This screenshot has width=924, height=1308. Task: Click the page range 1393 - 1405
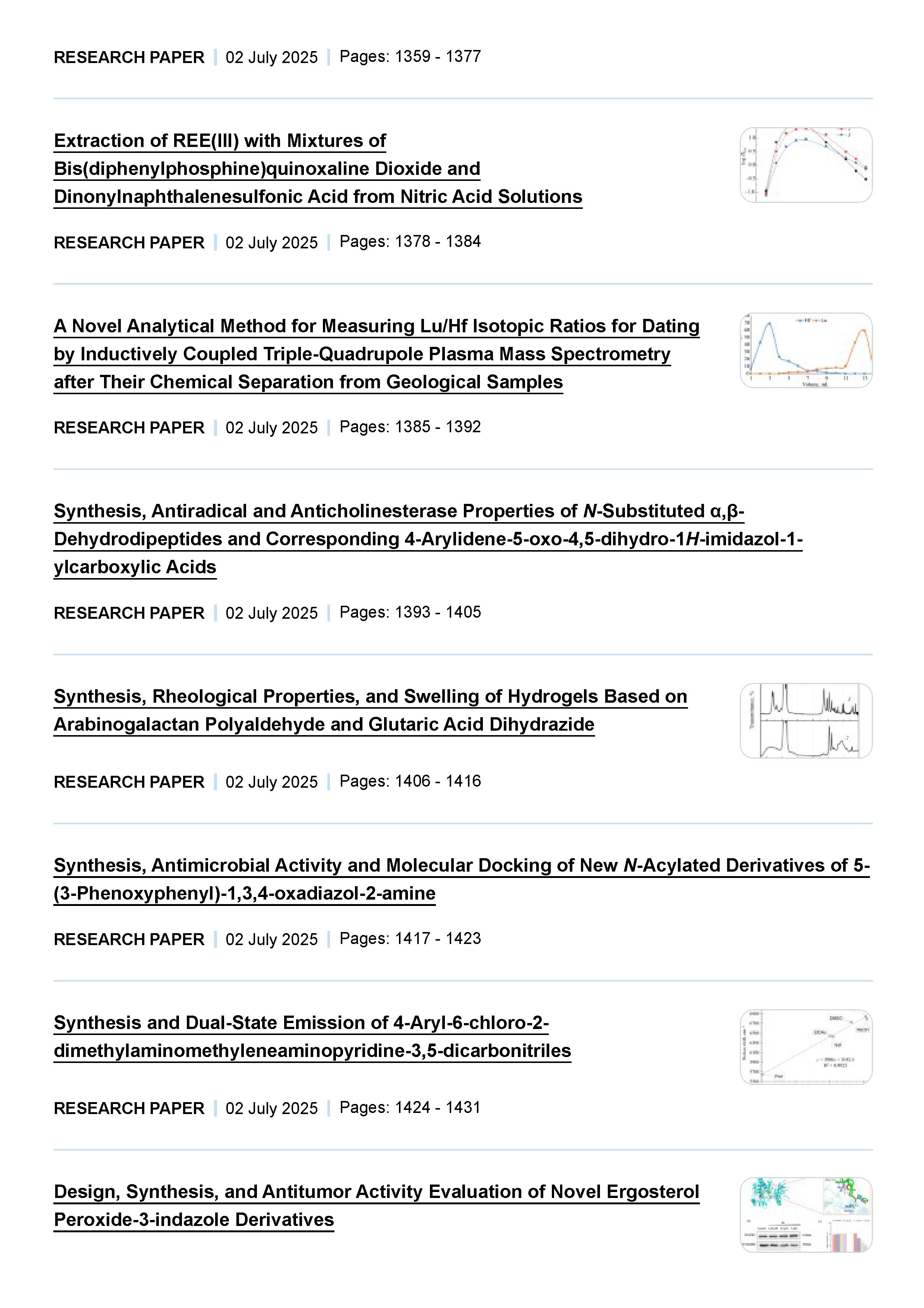tap(410, 612)
